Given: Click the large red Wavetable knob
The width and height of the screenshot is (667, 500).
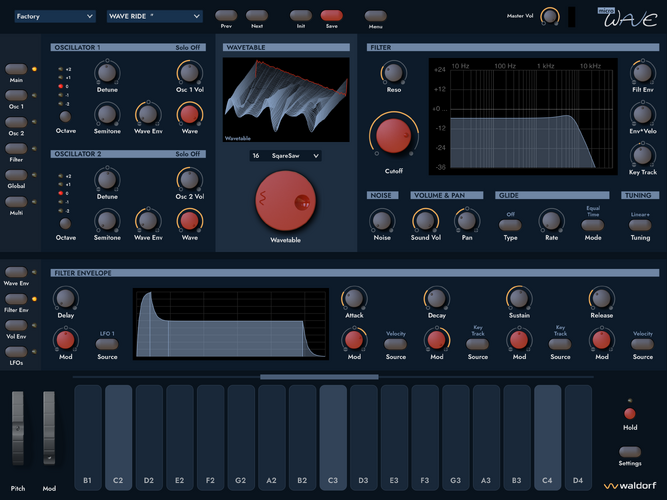Looking at the screenshot, I should click(285, 201).
